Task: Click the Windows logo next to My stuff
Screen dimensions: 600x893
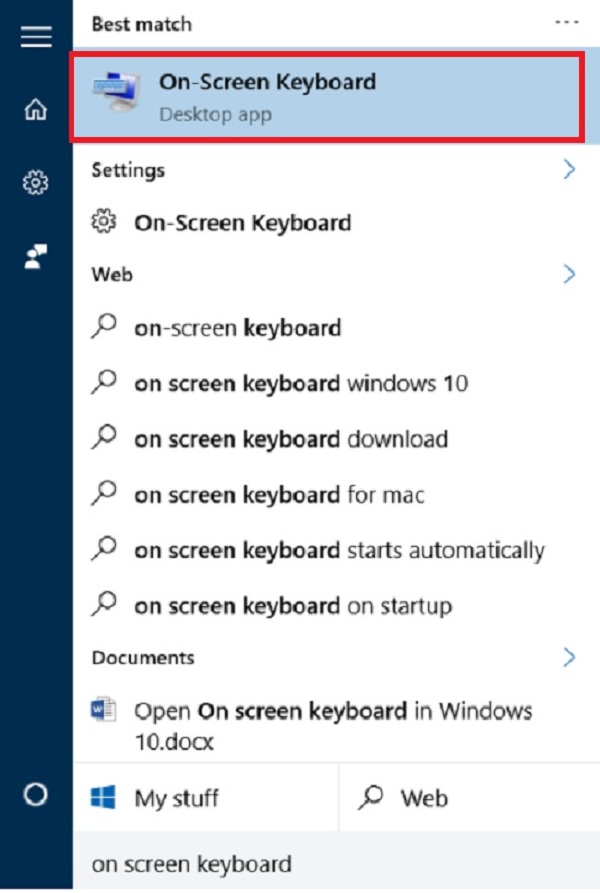Action: [x=105, y=798]
